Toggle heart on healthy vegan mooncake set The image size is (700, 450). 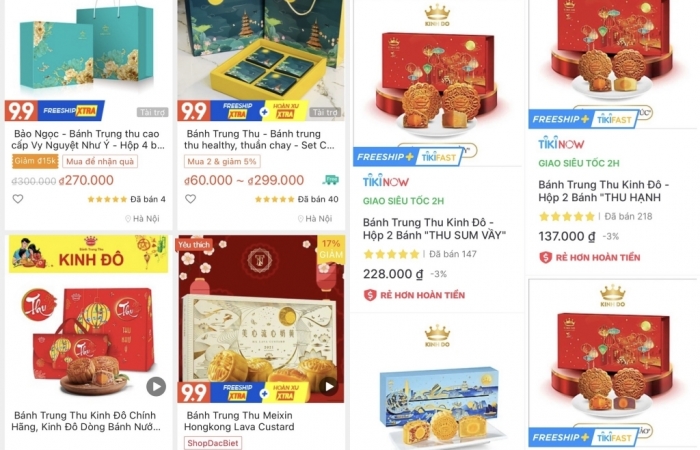click(191, 199)
